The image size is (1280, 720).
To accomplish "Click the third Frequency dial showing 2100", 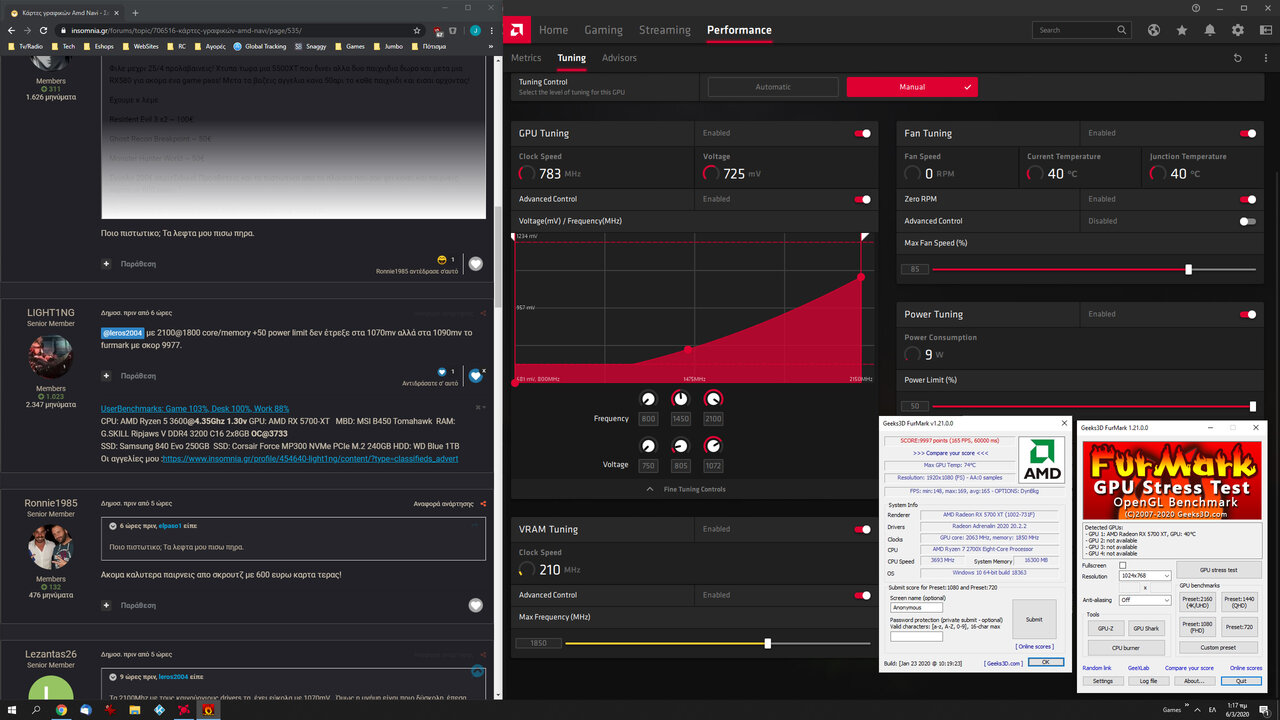I will coord(713,399).
